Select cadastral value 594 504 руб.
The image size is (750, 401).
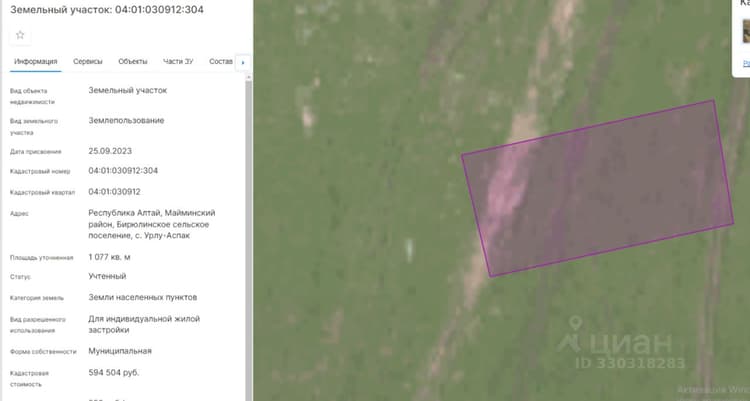click(114, 373)
